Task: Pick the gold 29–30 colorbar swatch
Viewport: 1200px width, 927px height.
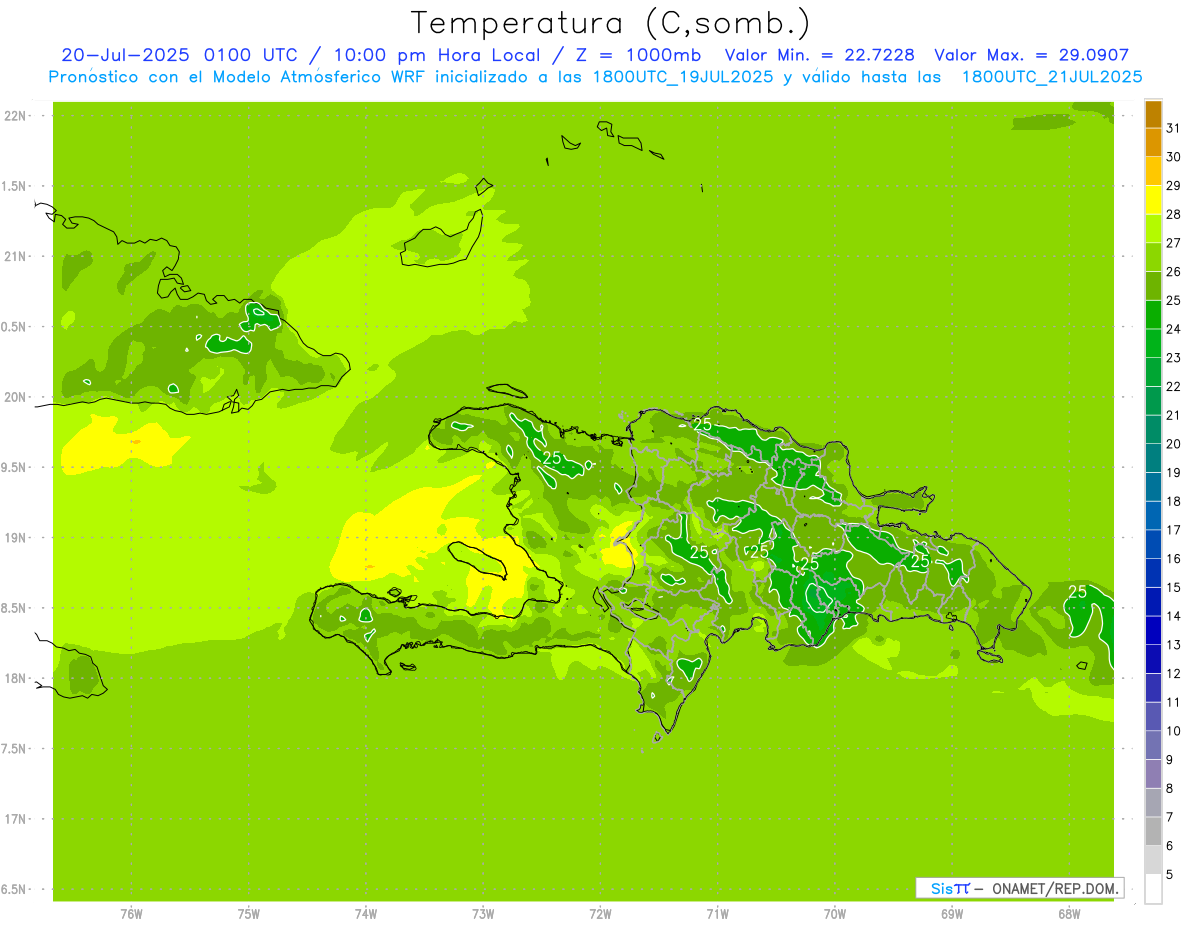Action: (x=1153, y=171)
